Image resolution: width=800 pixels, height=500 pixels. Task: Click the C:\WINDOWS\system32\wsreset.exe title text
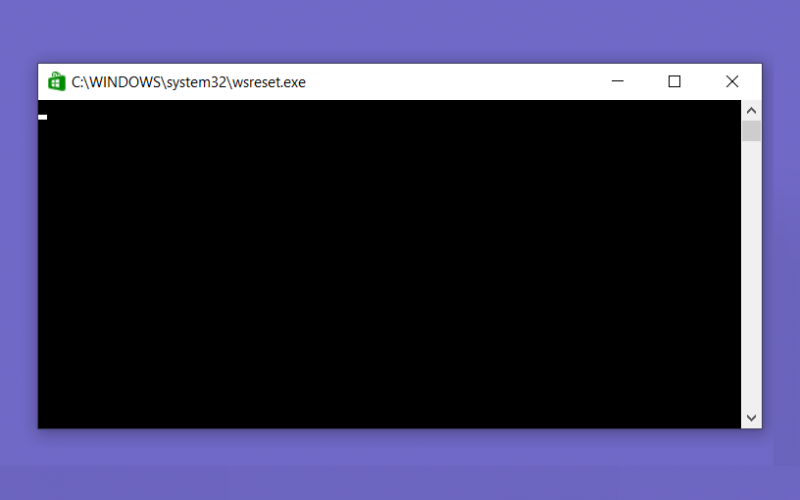click(x=188, y=82)
